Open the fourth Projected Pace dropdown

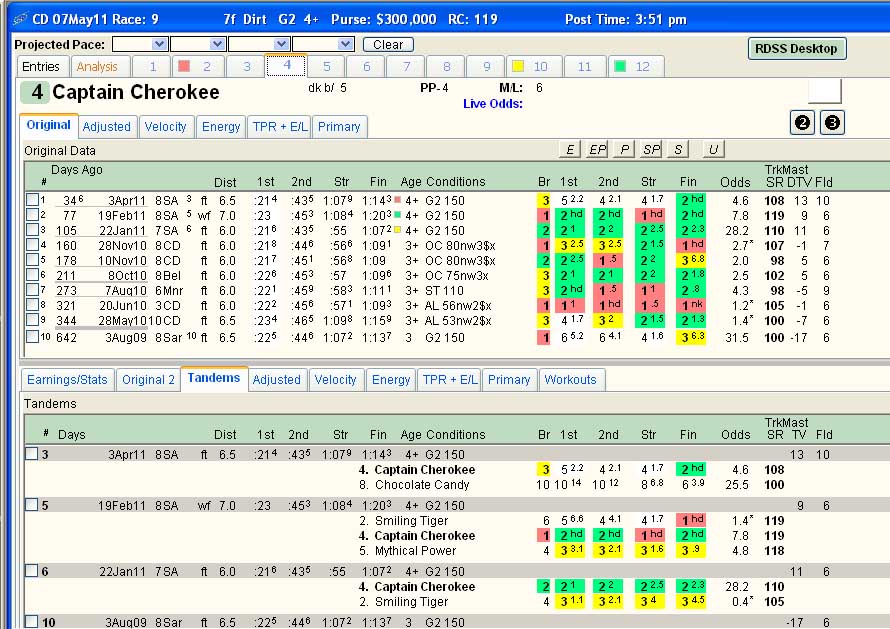pyautogui.click(x=345, y=44)
